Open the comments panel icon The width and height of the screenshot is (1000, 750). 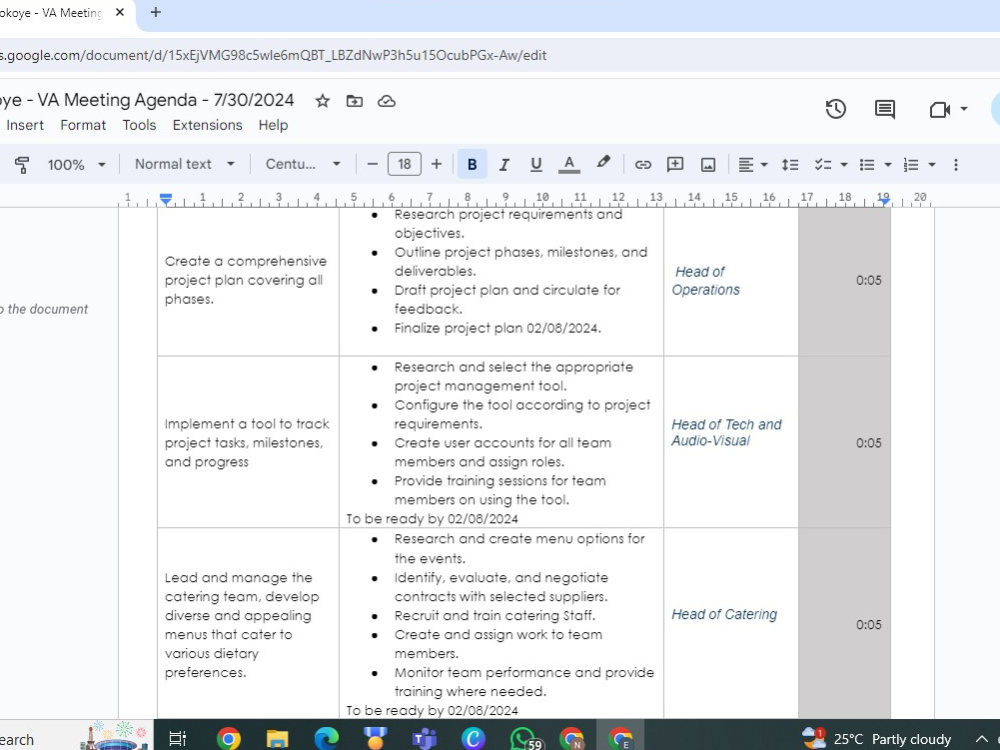click(885, 109)
